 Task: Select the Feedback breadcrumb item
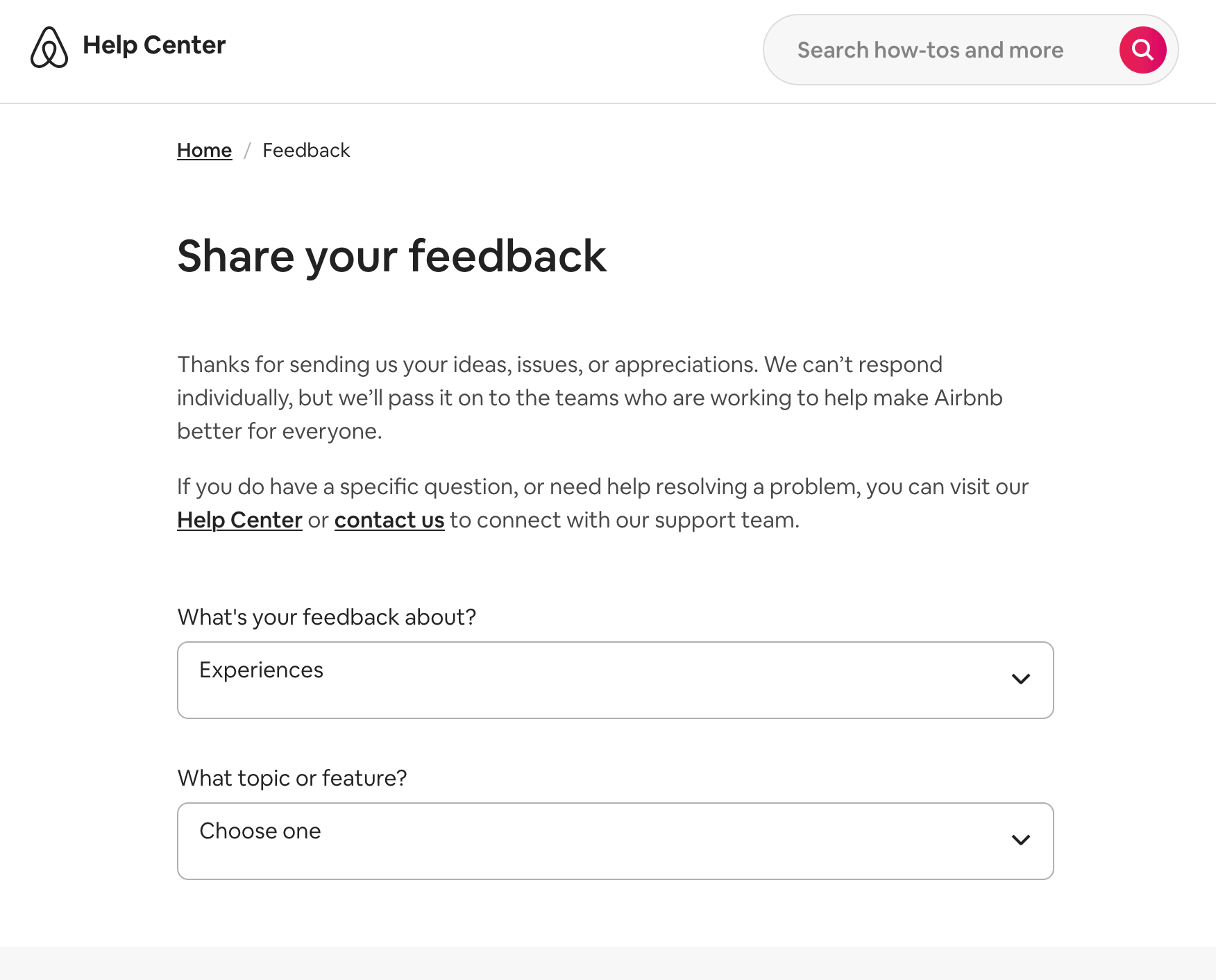(x=306, y=150)
